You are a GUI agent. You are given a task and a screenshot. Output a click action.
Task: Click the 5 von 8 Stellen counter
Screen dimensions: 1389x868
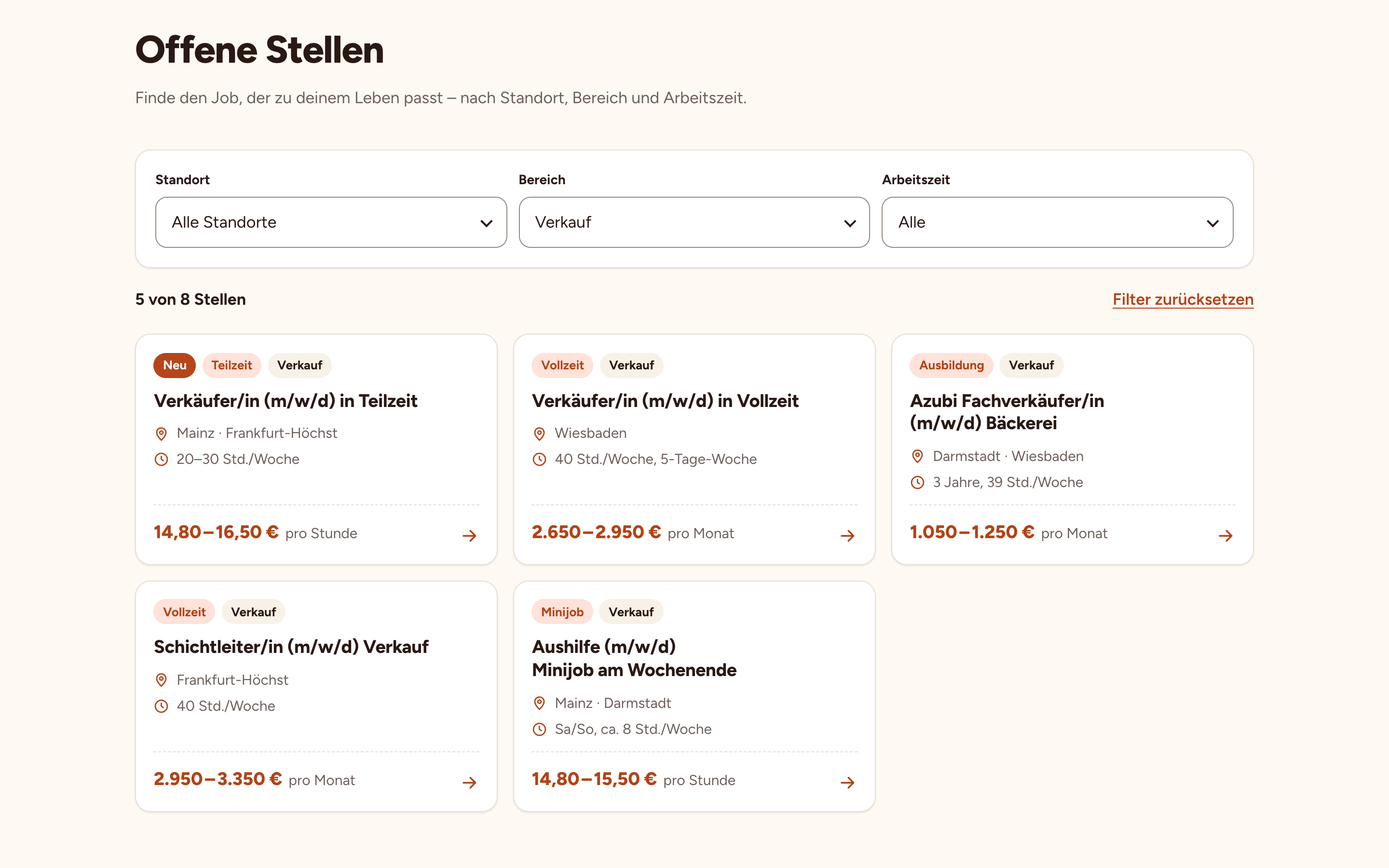tap(191, 299)
